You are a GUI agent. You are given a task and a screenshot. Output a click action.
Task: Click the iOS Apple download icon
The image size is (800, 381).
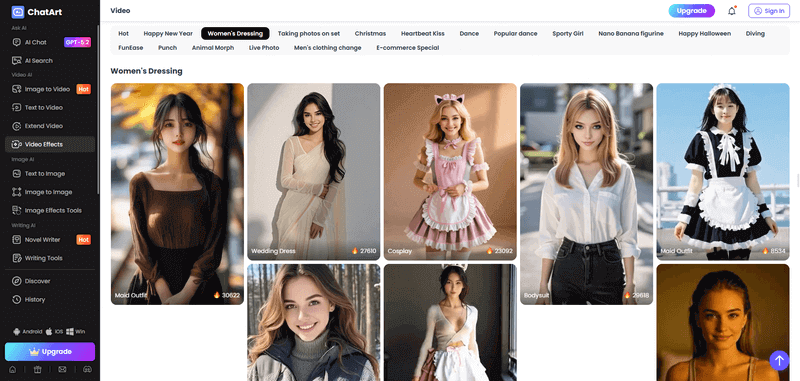pos(49,332)
